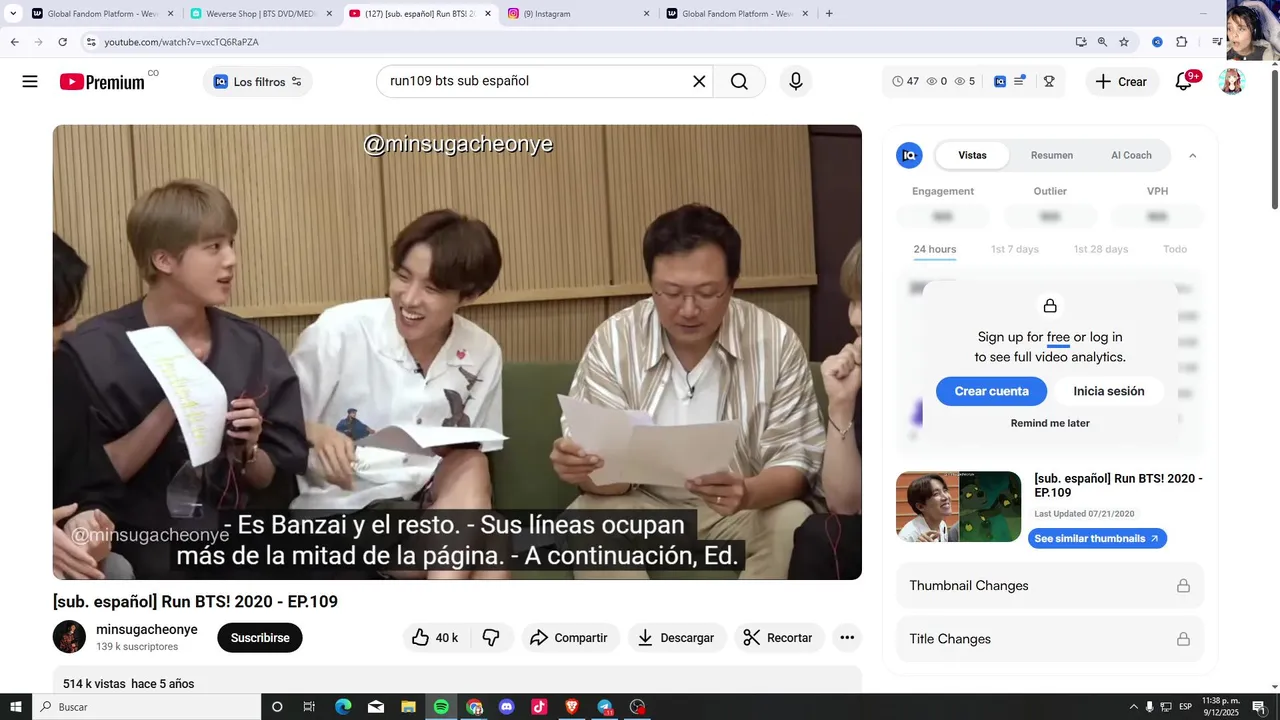Subscribe with the Suscribirse button

(x=260, y=638)
